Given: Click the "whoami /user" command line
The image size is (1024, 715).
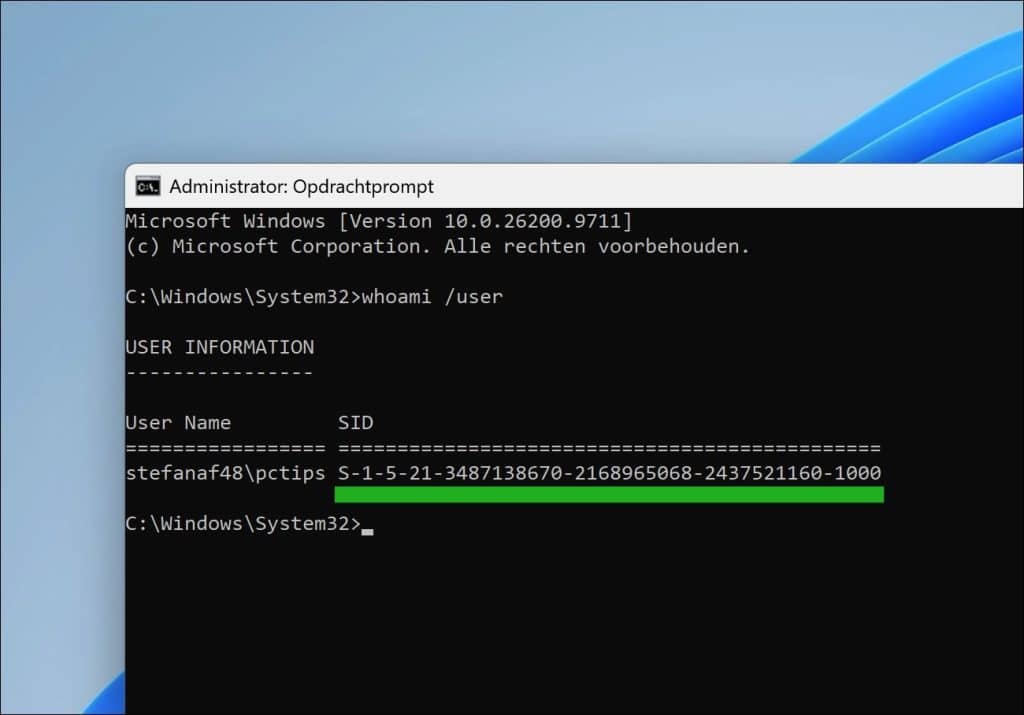Looking at the screenshot, I should [314, 297].
